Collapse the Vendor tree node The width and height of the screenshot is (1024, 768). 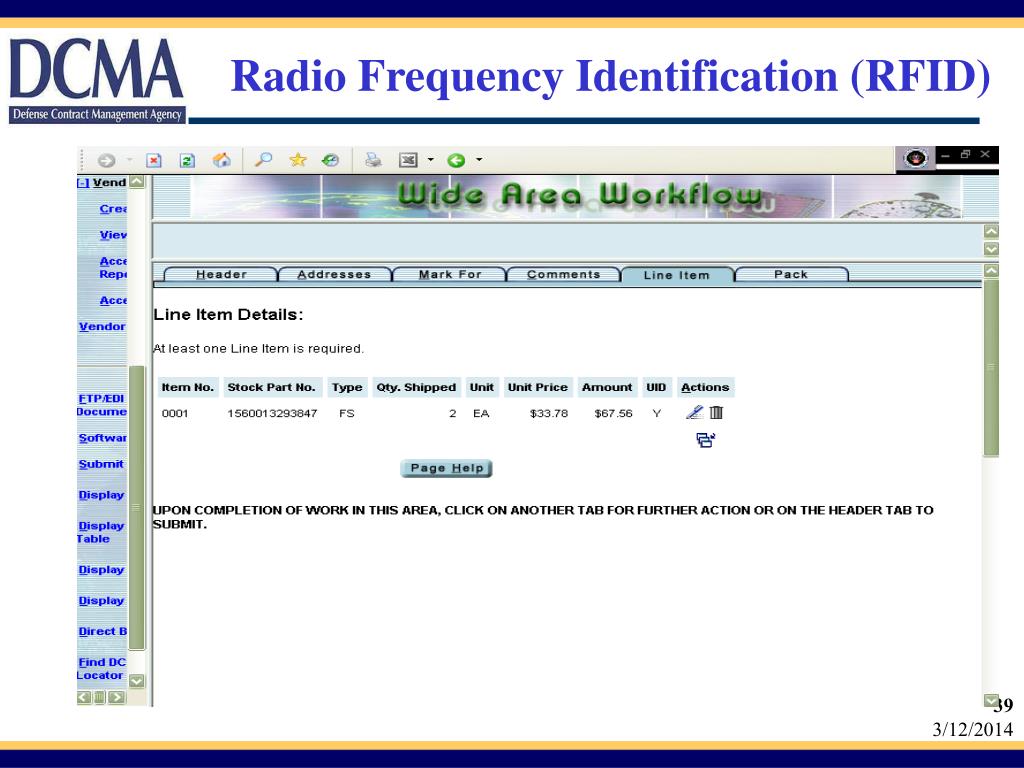(83, 184)
